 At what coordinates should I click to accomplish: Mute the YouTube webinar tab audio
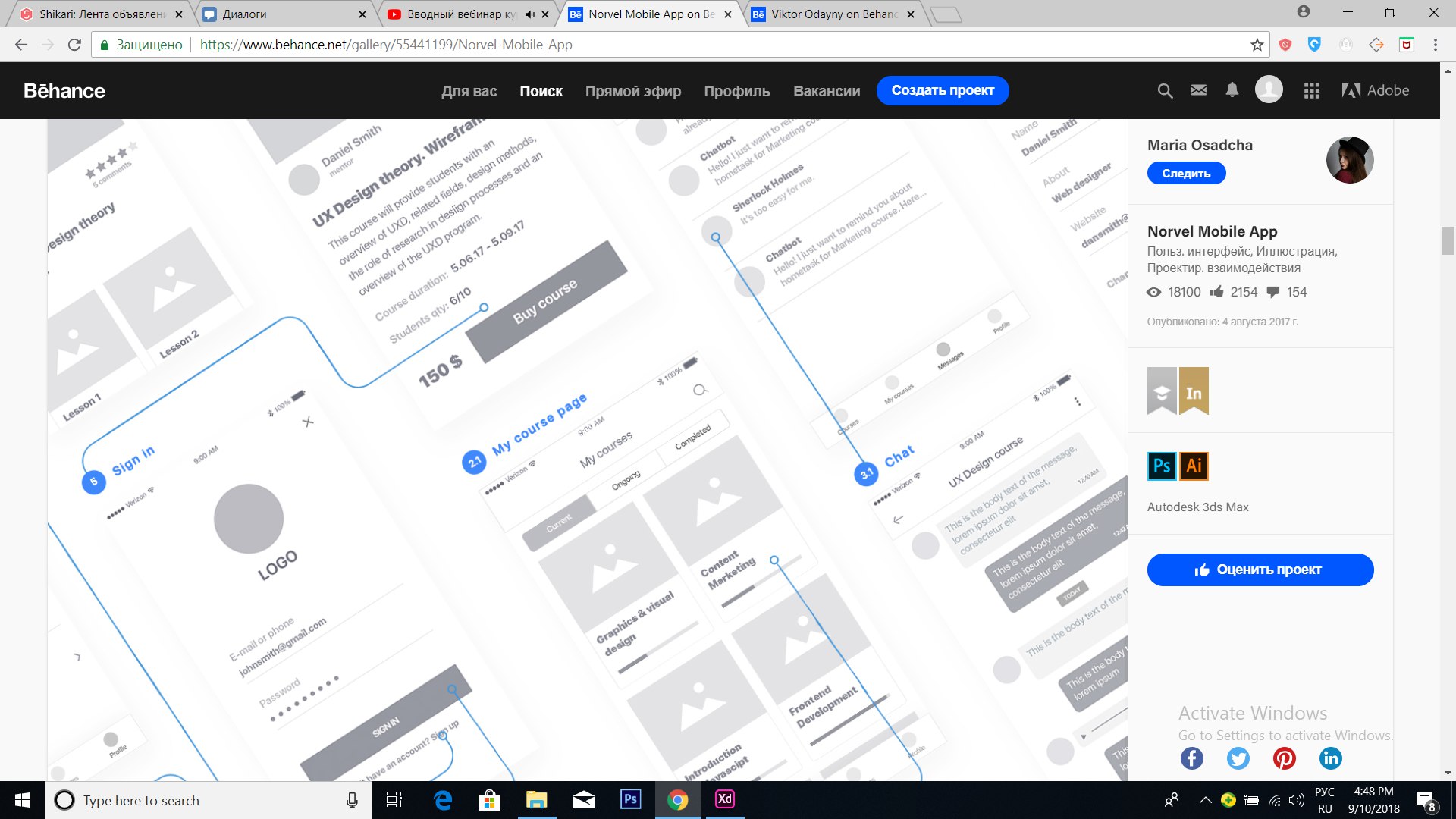[x=530, y=14]
